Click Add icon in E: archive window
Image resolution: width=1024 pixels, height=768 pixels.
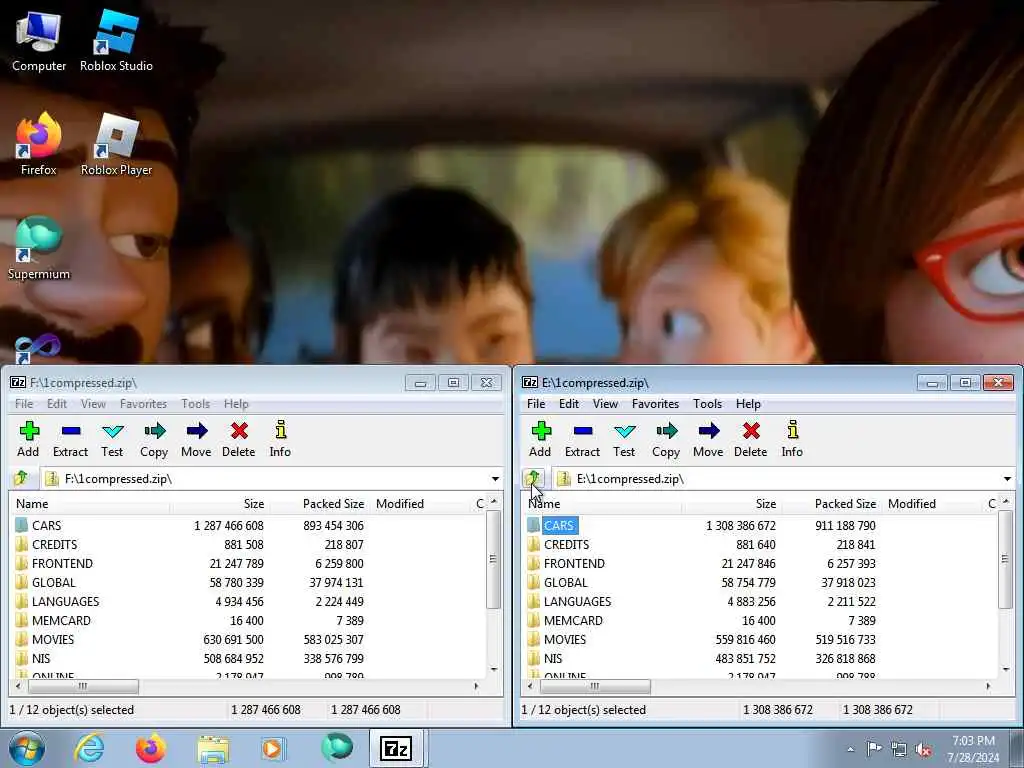[x=540, y=439]
